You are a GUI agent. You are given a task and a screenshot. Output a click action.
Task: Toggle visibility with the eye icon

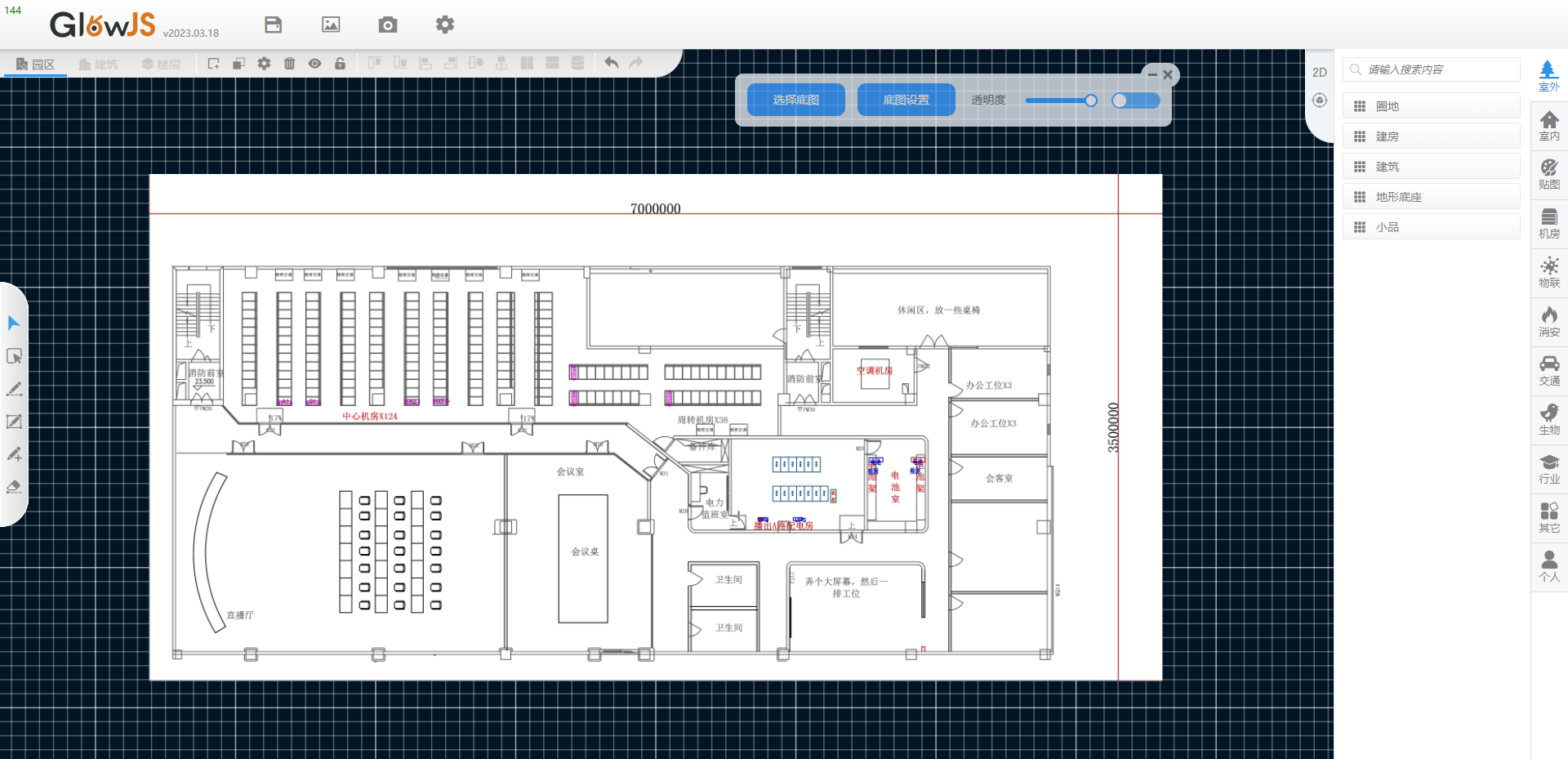pyautogui.click(x=315, y=63)
